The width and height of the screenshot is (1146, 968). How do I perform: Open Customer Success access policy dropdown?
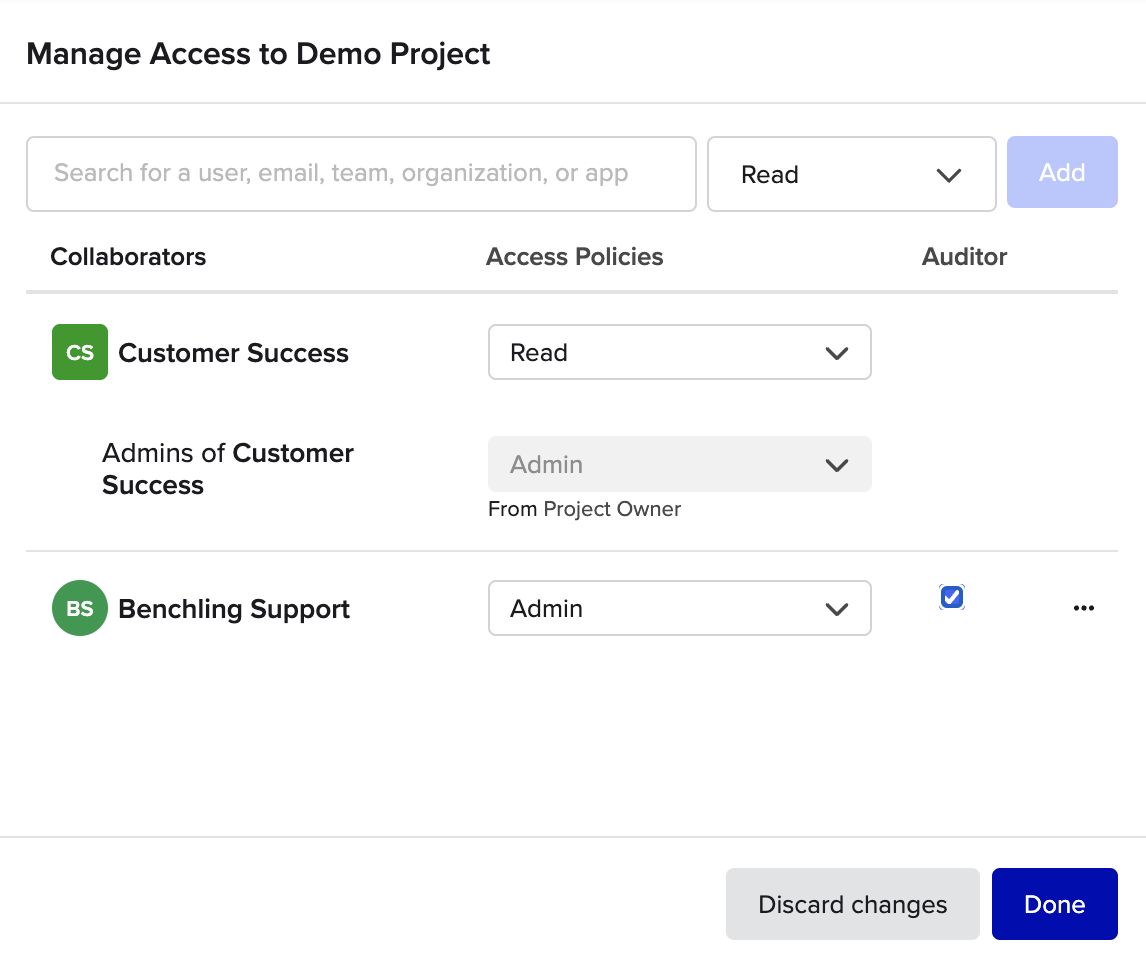point(679,352)
